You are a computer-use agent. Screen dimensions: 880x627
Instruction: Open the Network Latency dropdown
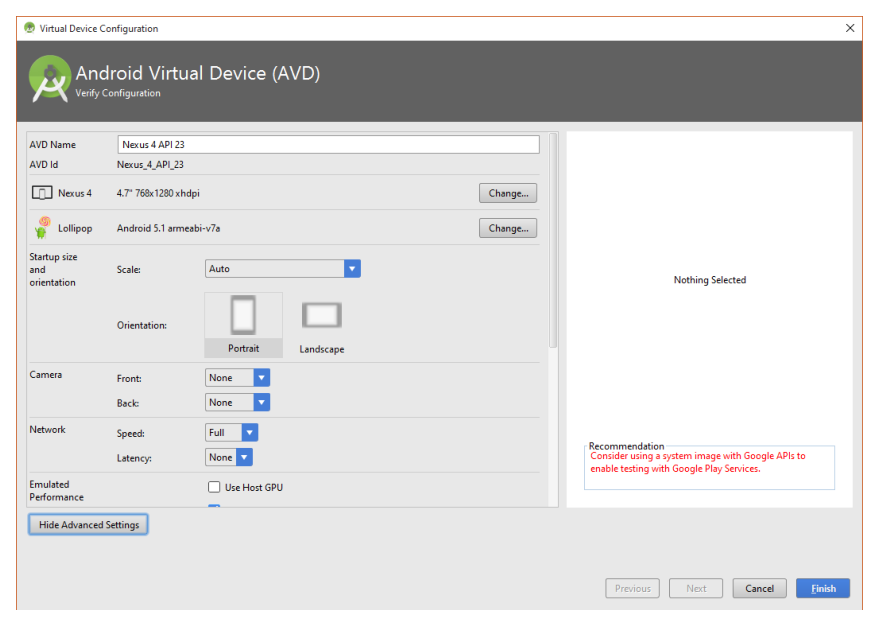[x=228, y=457]
